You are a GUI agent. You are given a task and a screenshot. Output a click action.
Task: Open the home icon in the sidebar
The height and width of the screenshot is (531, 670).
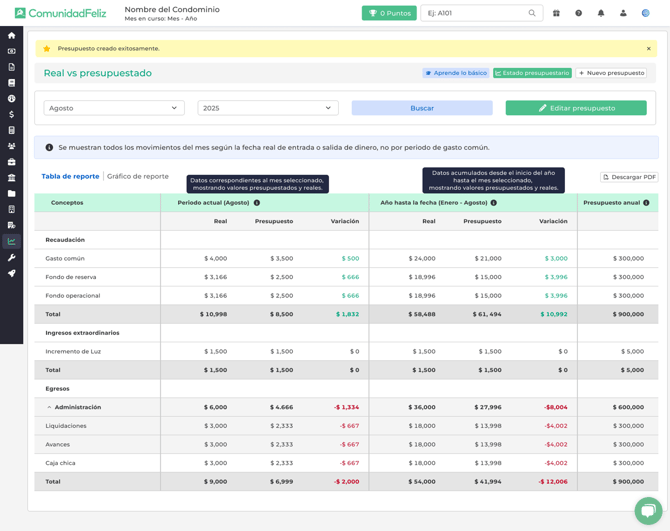pyautogui.click(x=11, y=35)
